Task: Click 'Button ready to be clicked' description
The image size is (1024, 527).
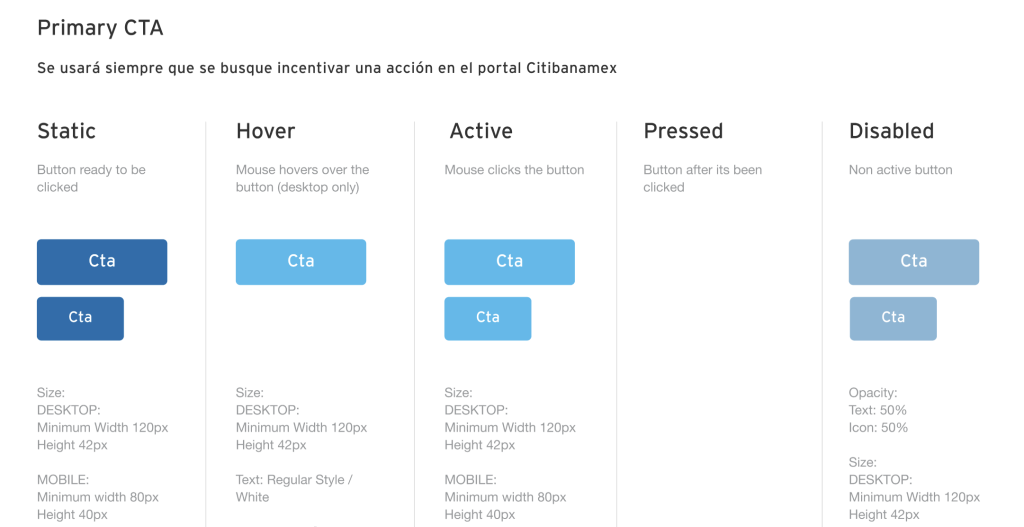Action: click(91, 178)
